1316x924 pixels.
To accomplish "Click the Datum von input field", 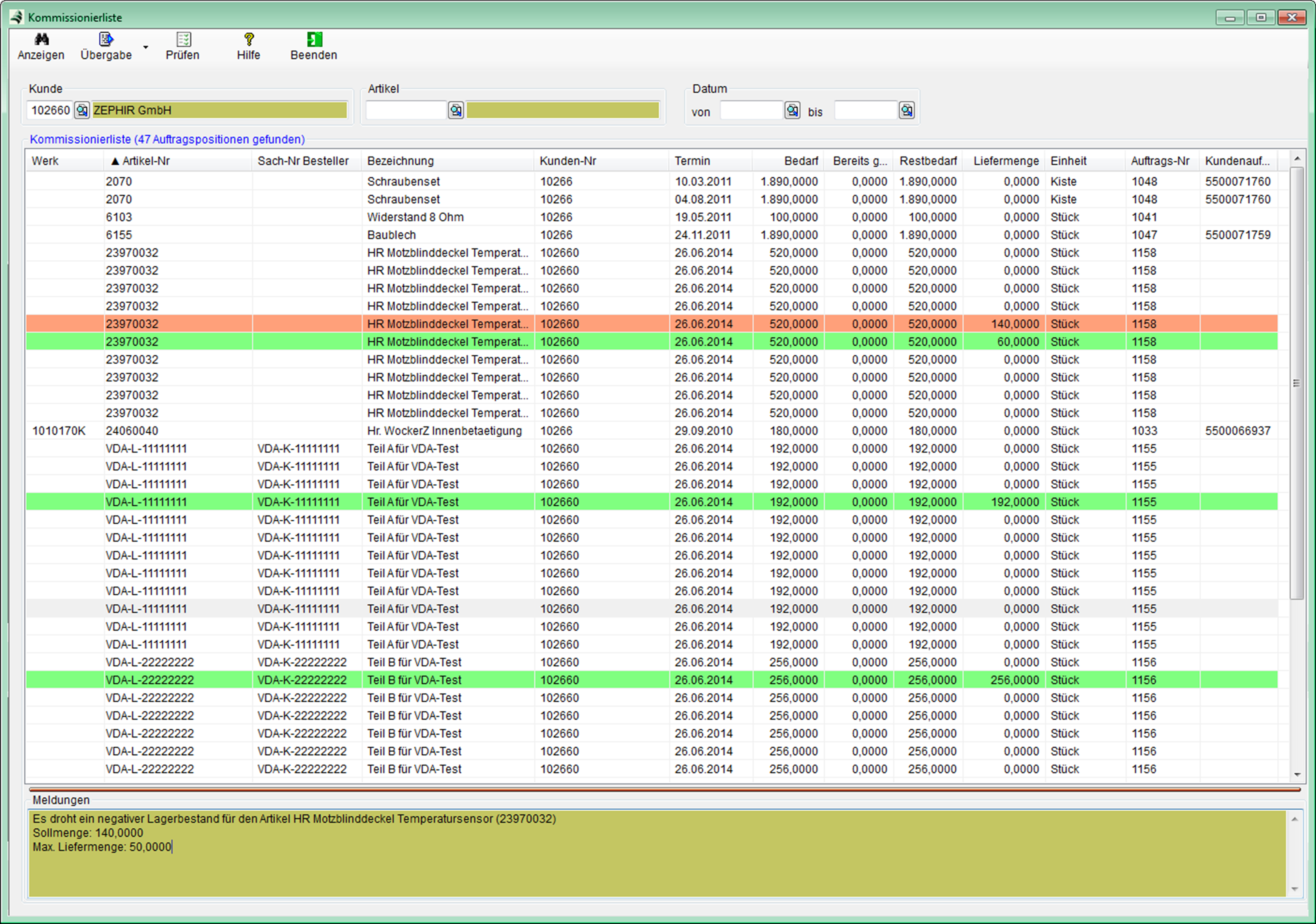I will 751,110.
